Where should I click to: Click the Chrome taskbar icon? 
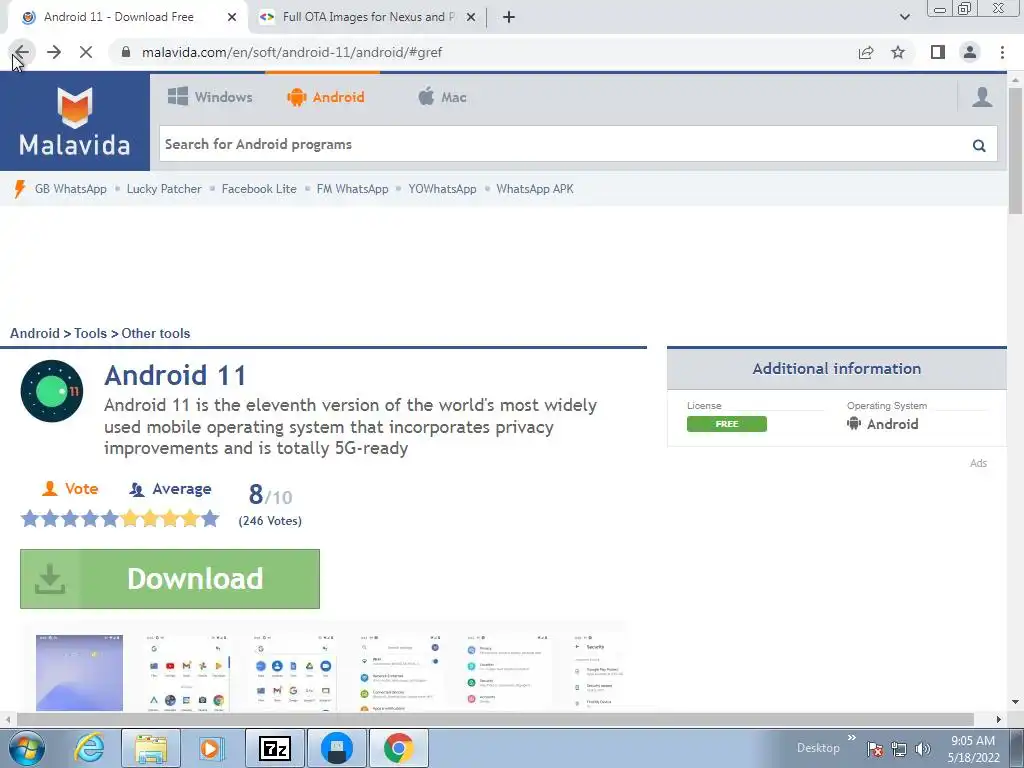point(399,748)
